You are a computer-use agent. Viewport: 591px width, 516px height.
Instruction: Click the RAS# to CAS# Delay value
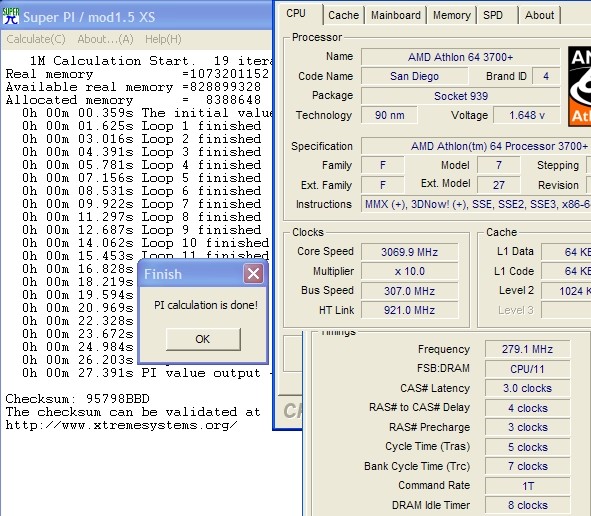tap(527, 408)
